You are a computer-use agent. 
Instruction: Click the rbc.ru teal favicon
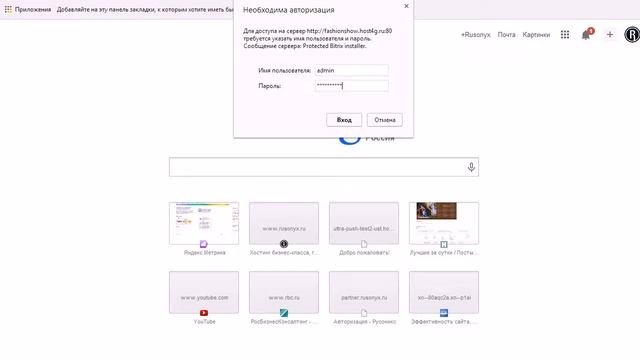(284, 313)
